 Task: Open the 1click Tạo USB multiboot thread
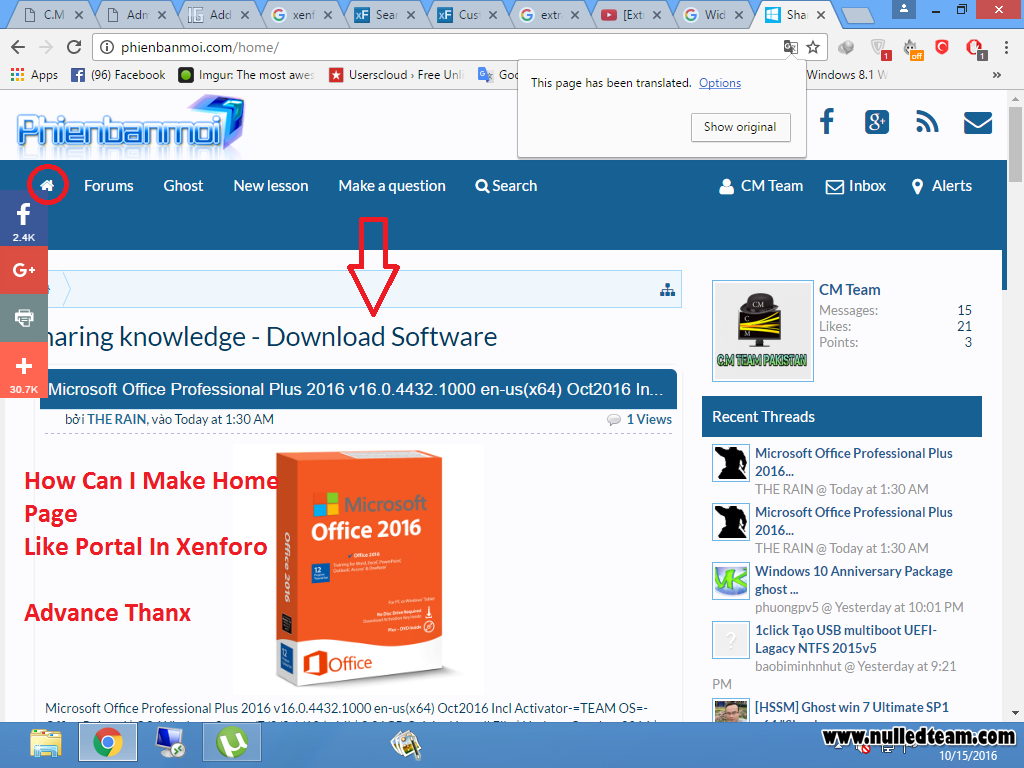pos(846,639)
